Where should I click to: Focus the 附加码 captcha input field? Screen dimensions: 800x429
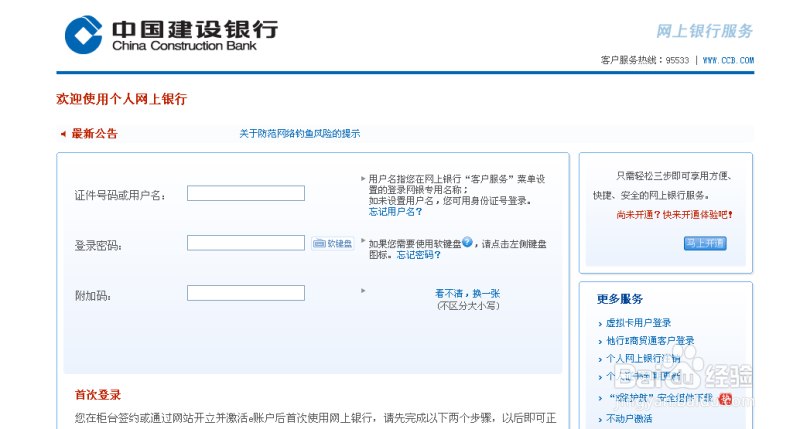246,293
